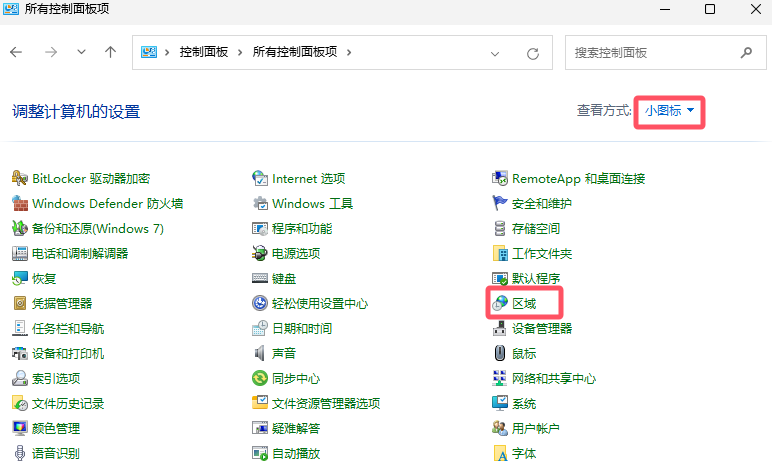This screenshot has width=772, height=476.
Task: Expand chevron after 控制面板 breadcrumb
Action: click(x=240, y=52)
